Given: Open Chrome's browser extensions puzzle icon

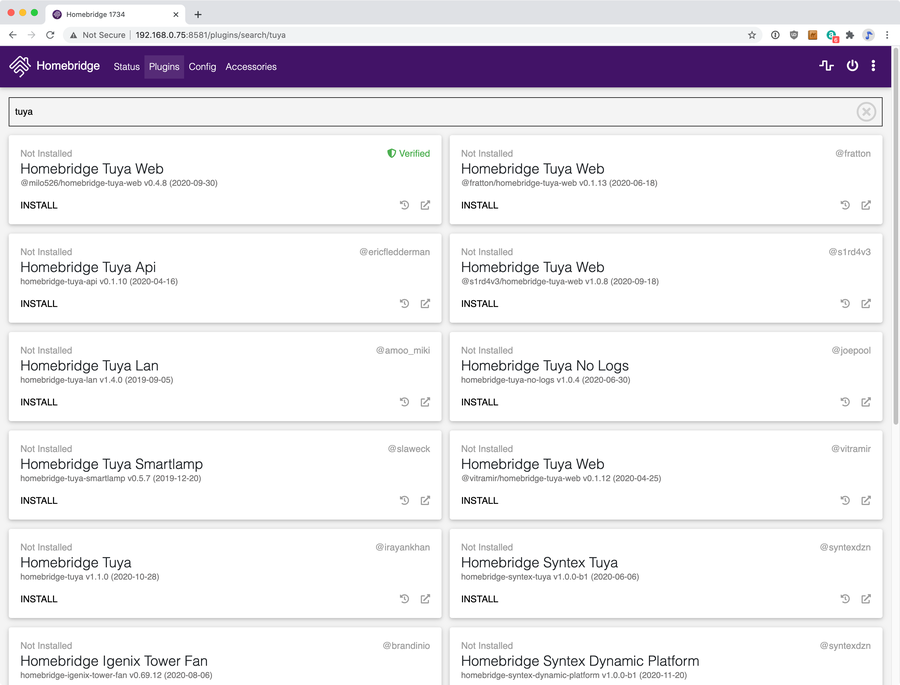Looking at the screenshot, I should coord(850,35).
